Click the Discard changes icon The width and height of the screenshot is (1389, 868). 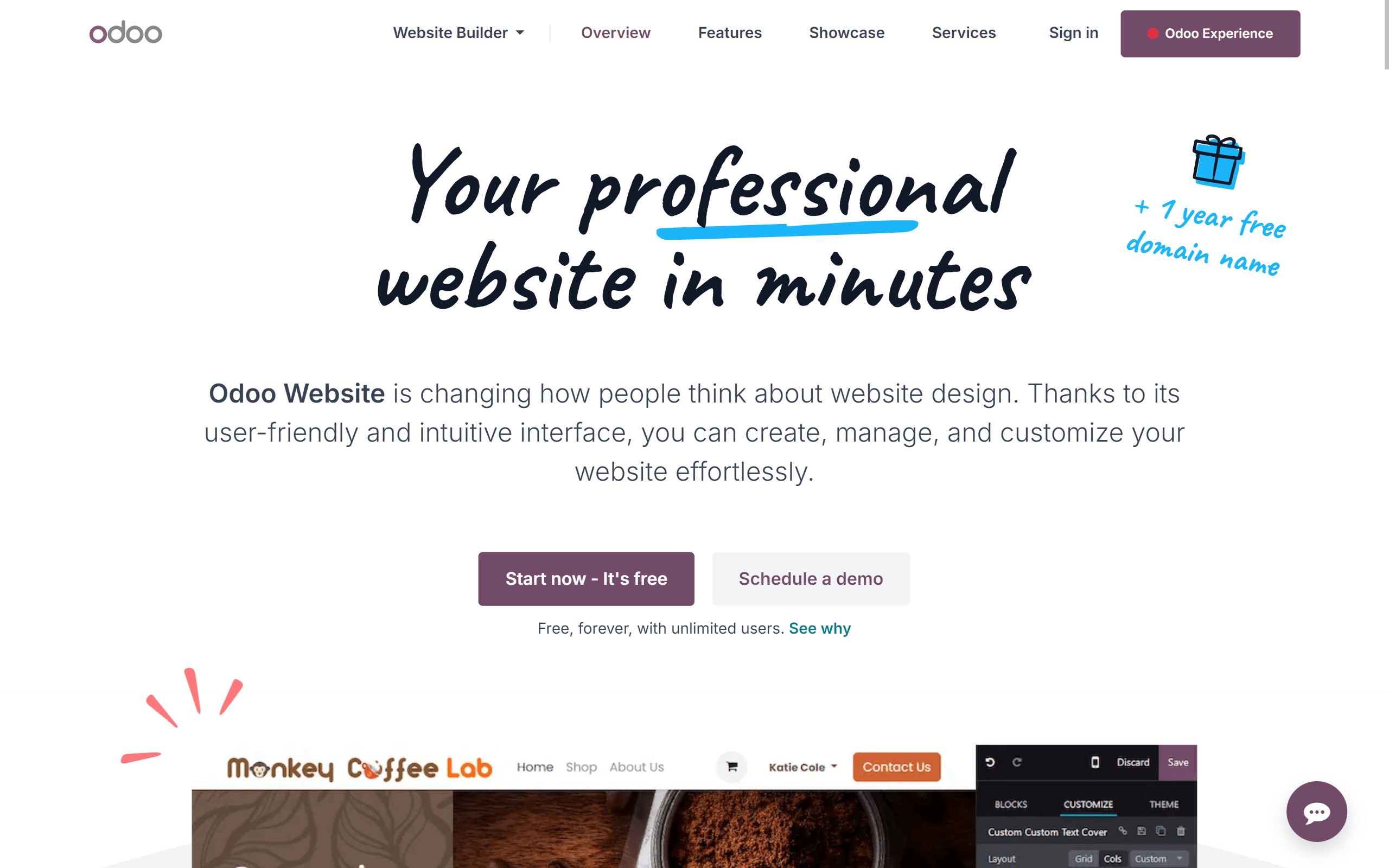(1134, 764)
